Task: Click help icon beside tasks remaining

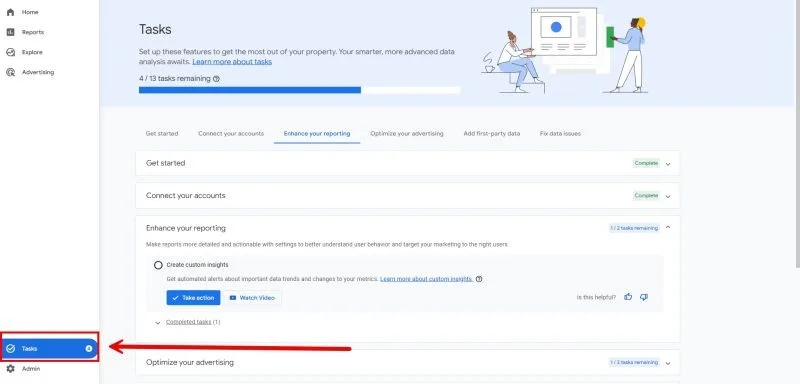Action: (x=216, y=79)
